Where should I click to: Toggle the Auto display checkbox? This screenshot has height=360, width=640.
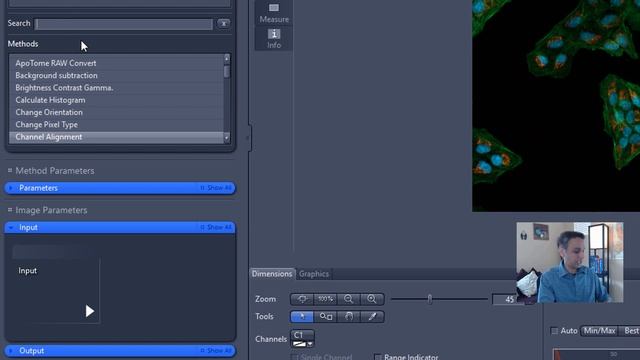pos(554,331)
